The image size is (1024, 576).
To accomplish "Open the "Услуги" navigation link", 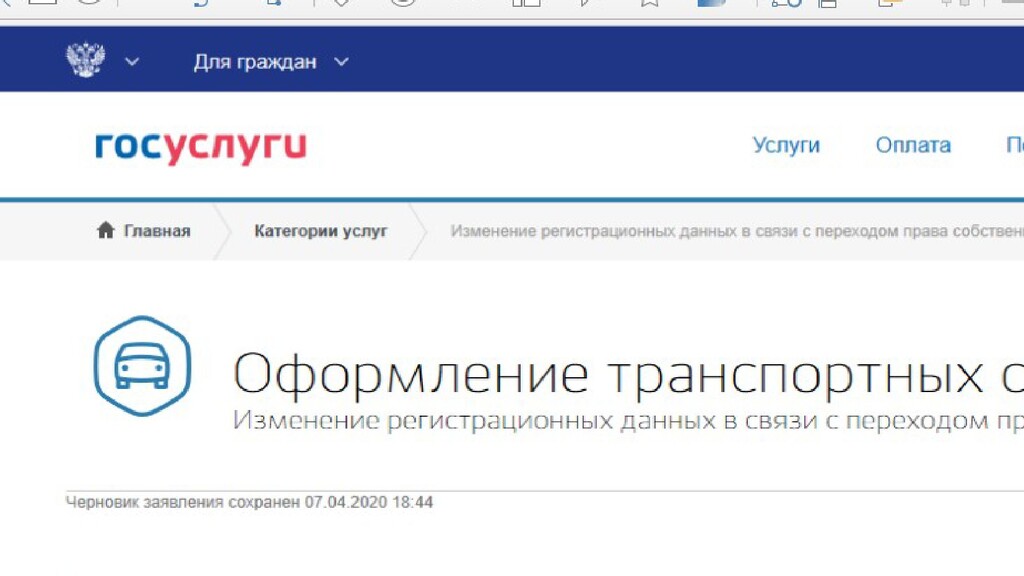I will click(x=786, y=145).
